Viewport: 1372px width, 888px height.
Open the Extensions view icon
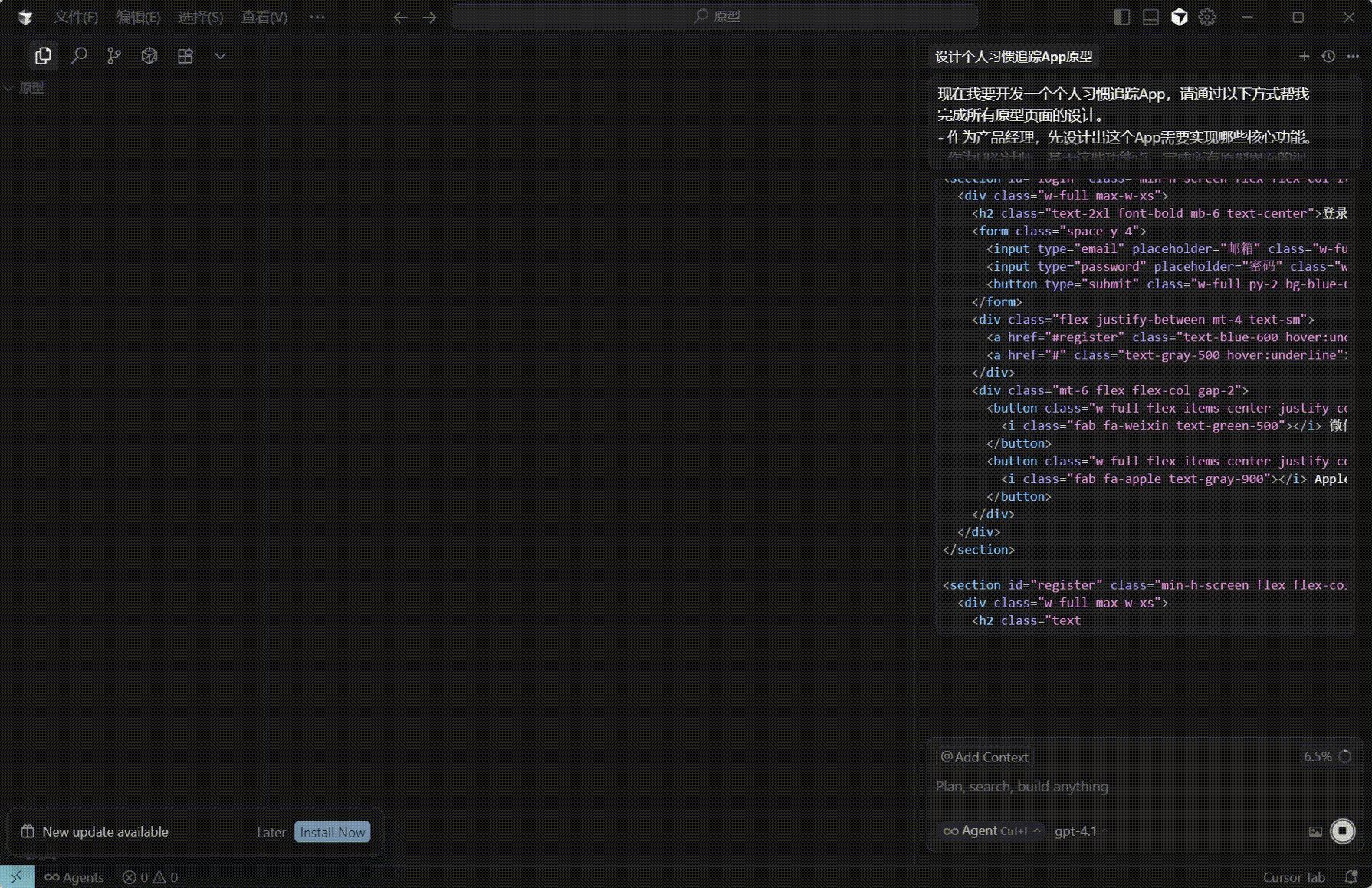(185, 56)
